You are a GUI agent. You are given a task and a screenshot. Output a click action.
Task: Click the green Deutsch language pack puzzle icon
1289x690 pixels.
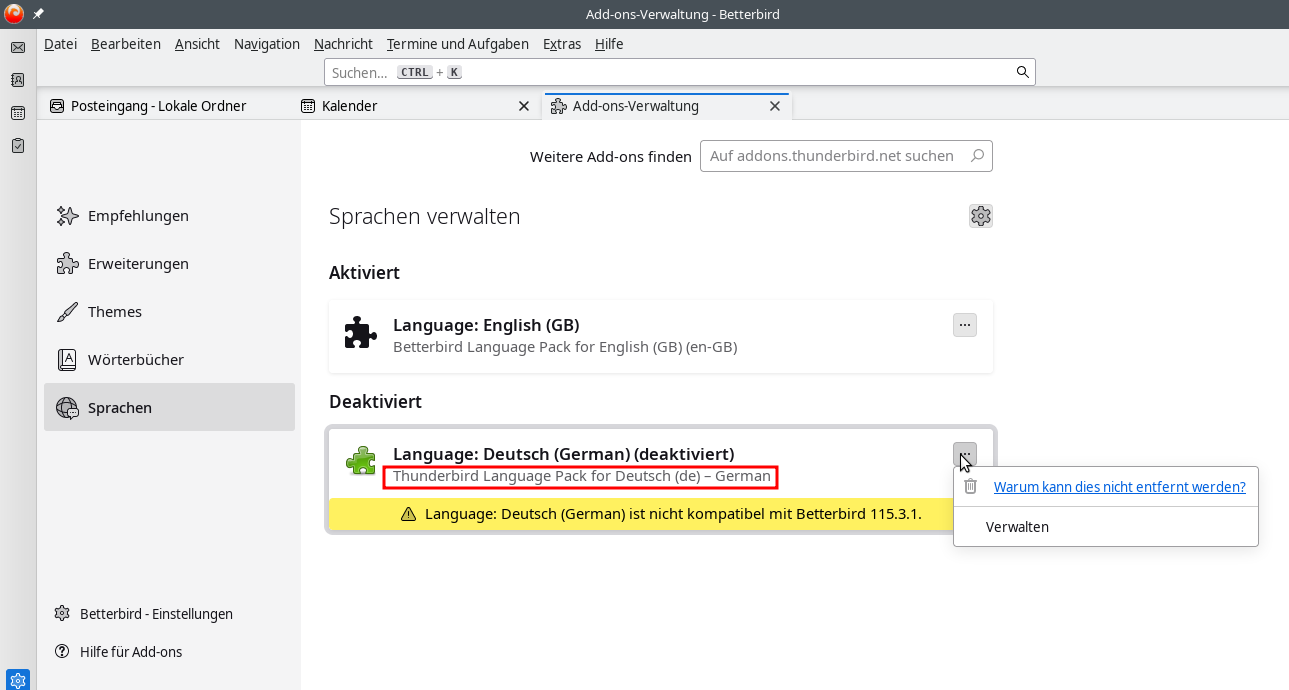pos(360,460)
